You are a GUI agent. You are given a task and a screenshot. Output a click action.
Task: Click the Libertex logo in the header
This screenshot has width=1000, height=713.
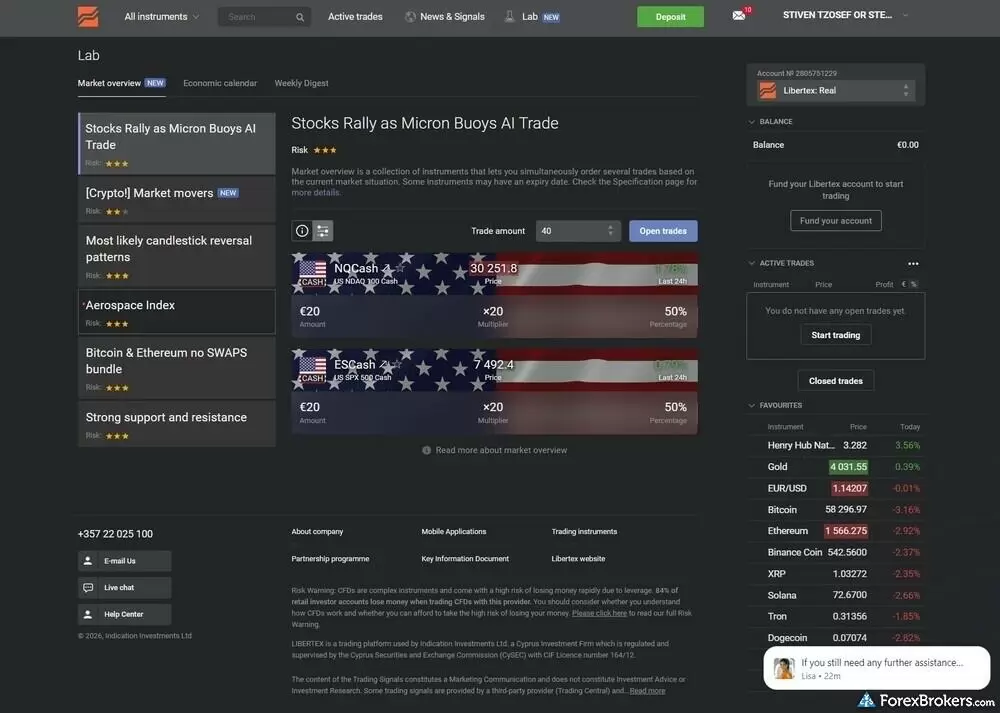click(x=88, y=17)
